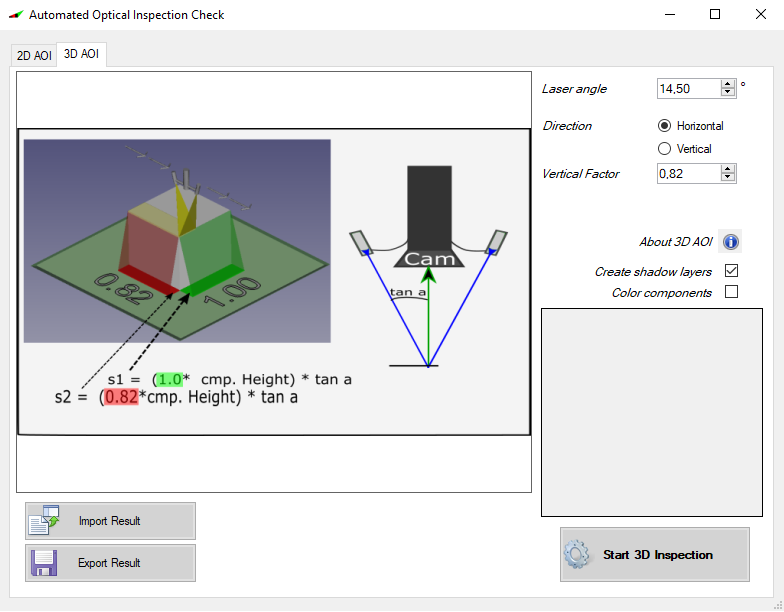The width and height of the screenshot is (784, 612).
Task: Disable Create shadow layers checkbox
Action: click(731, 271)
